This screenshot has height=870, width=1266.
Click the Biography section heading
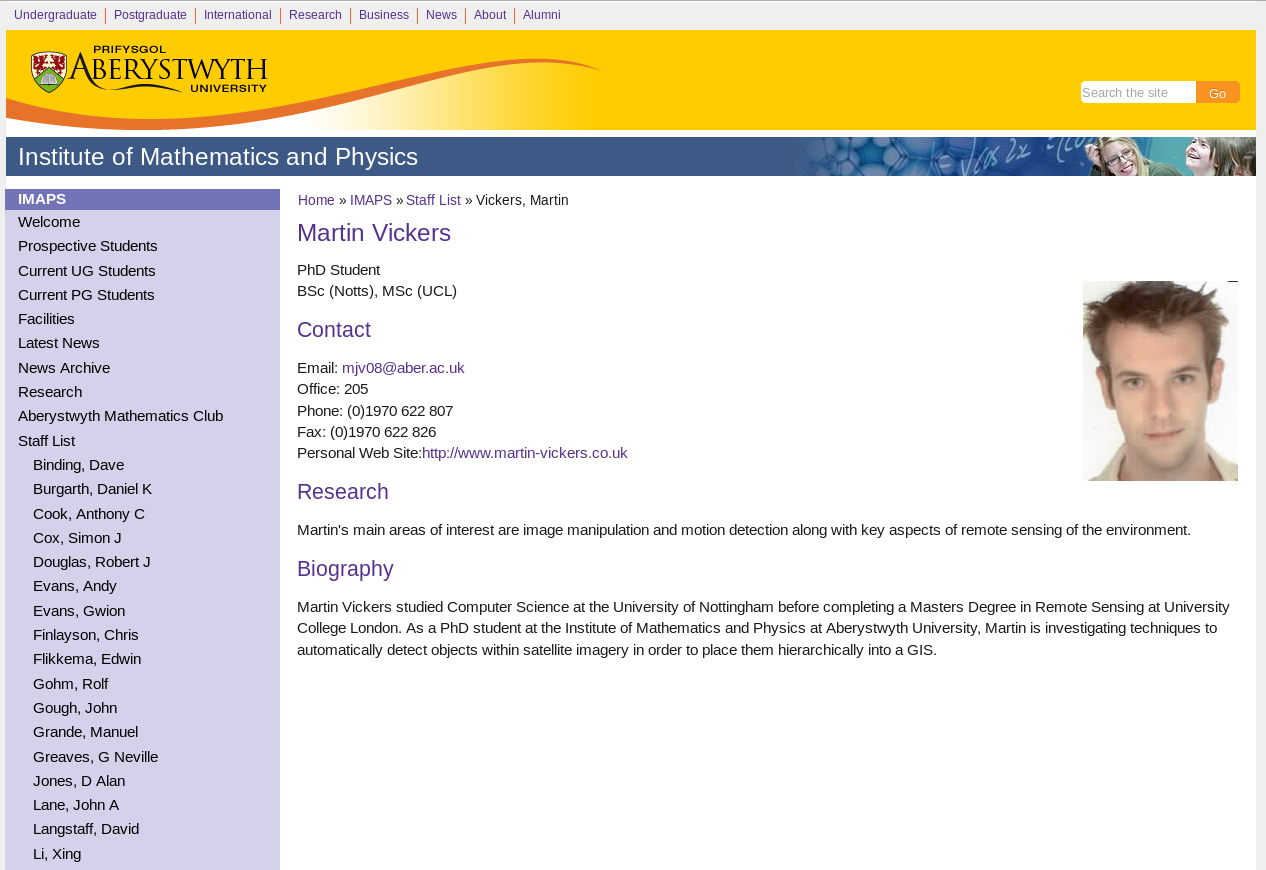click(345, 569)
